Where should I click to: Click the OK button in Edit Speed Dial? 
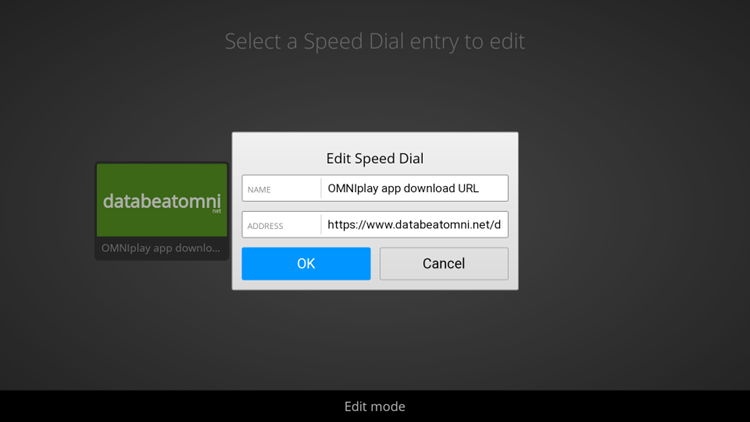[x=306, y=264]
